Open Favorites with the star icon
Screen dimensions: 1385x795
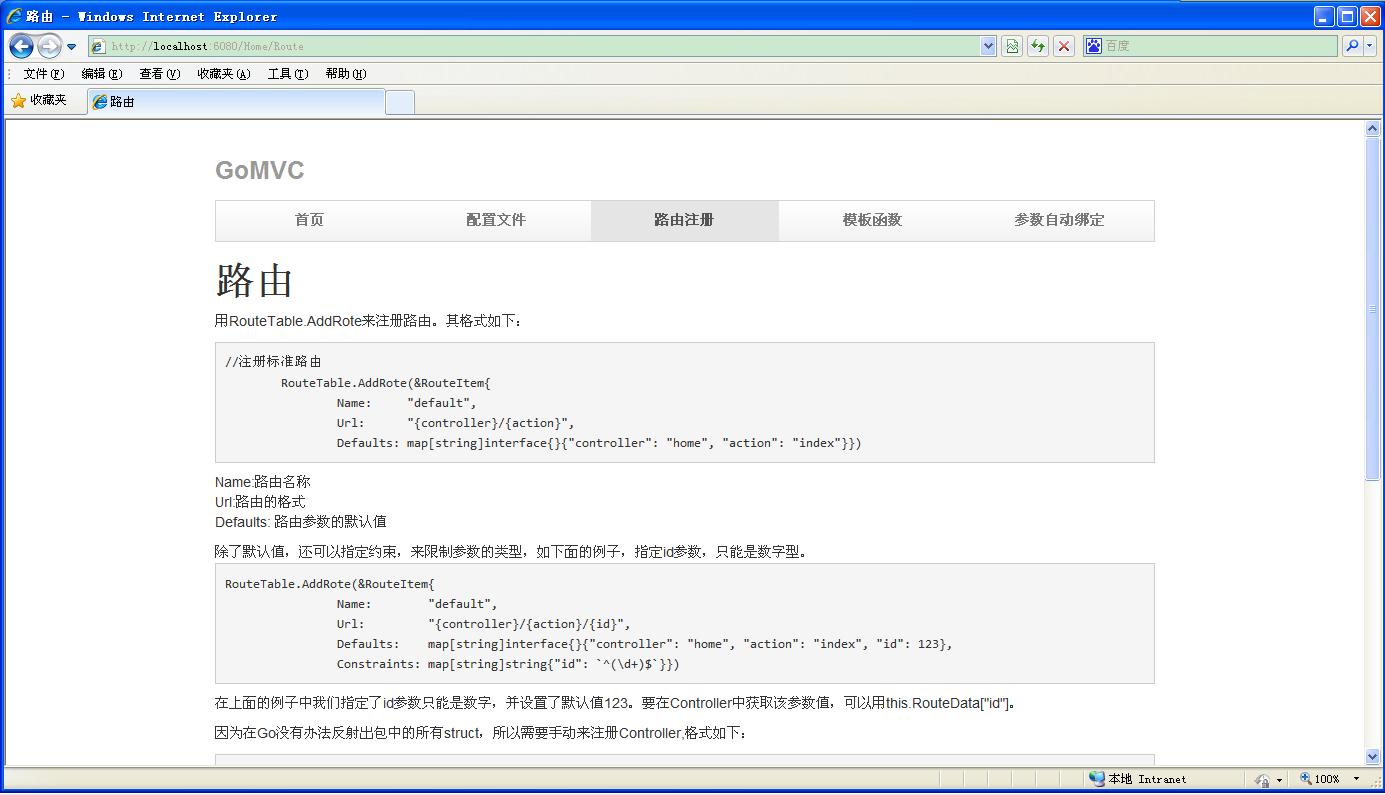[39, 101]
